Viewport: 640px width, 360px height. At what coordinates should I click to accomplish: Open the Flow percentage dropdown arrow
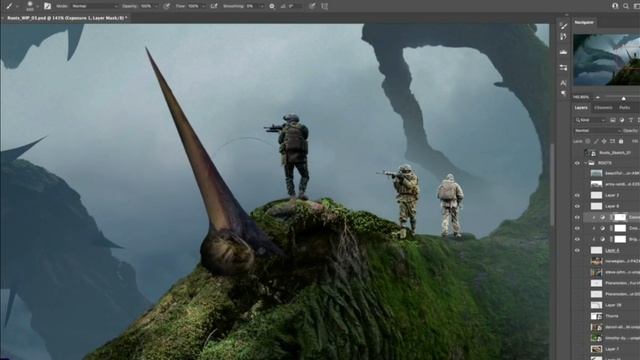(203, 6)
